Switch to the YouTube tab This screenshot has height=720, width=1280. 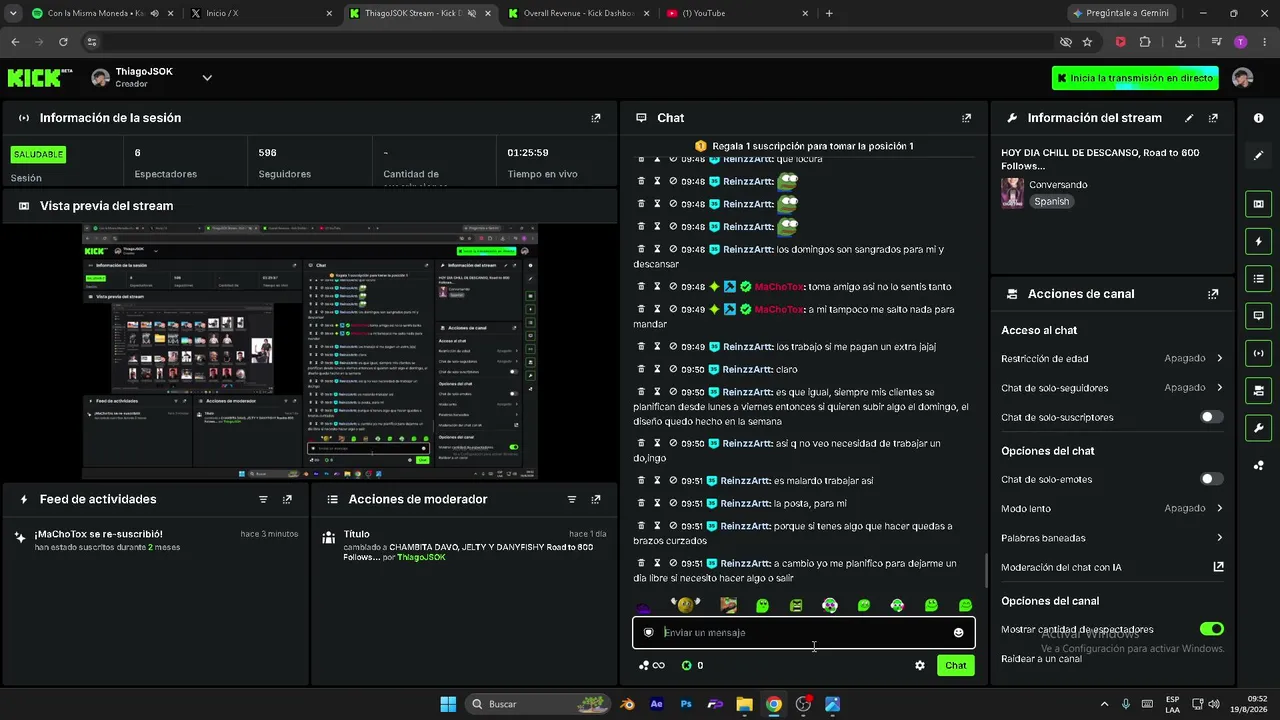[x=736, y=14]
